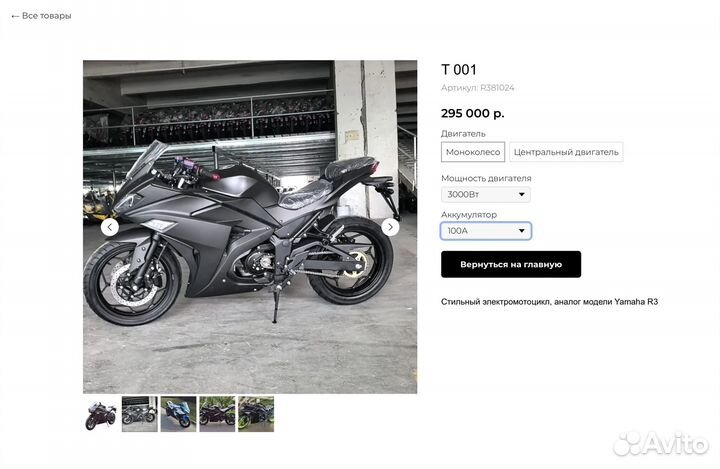Pick the thumbnail with green-wheeled bike

[256, 414]
